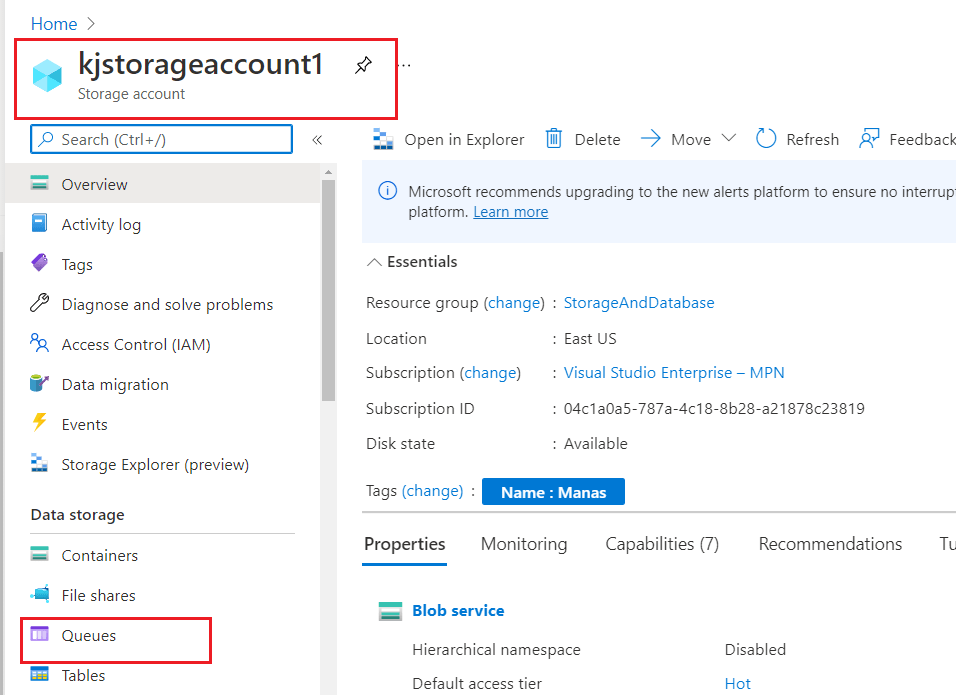
Task: Open Blob service link
Action: [x=458, y=611]
